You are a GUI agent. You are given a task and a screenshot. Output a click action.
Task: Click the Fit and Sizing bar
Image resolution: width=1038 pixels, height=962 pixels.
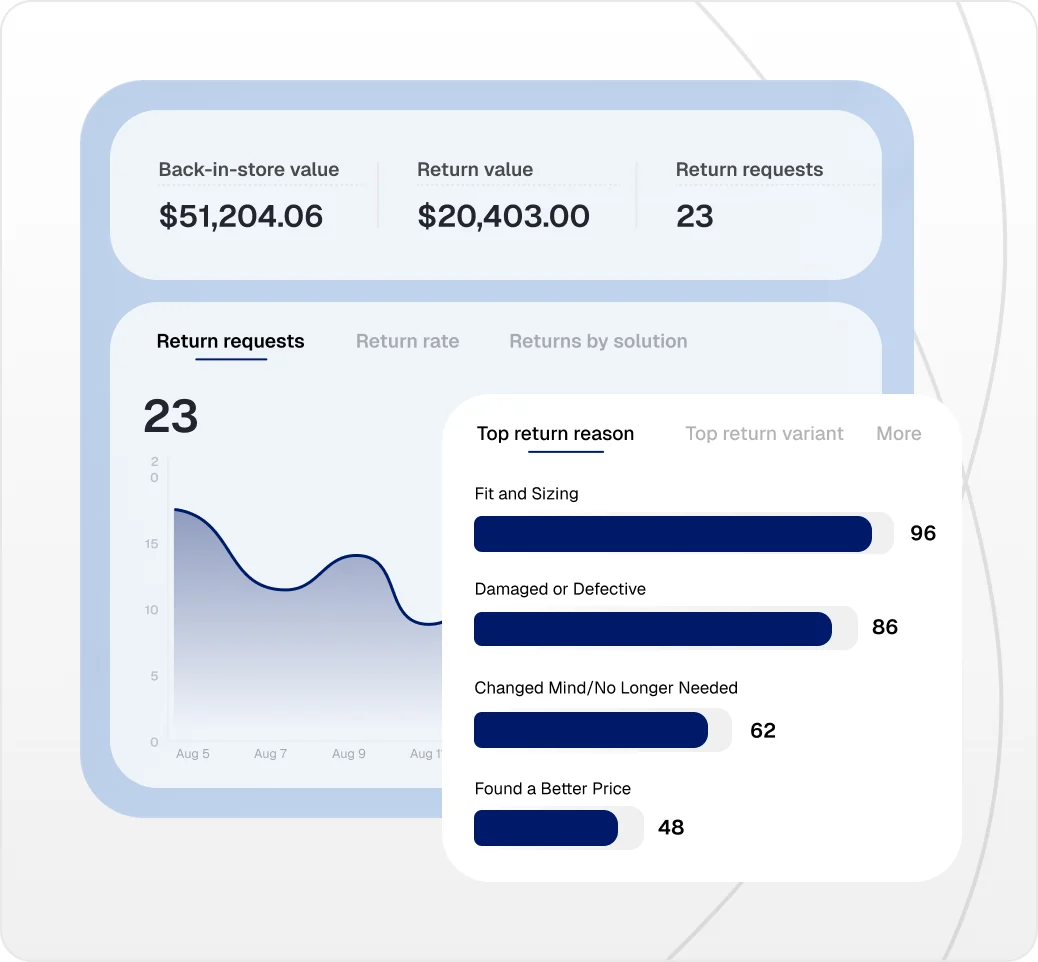point(673,534)
